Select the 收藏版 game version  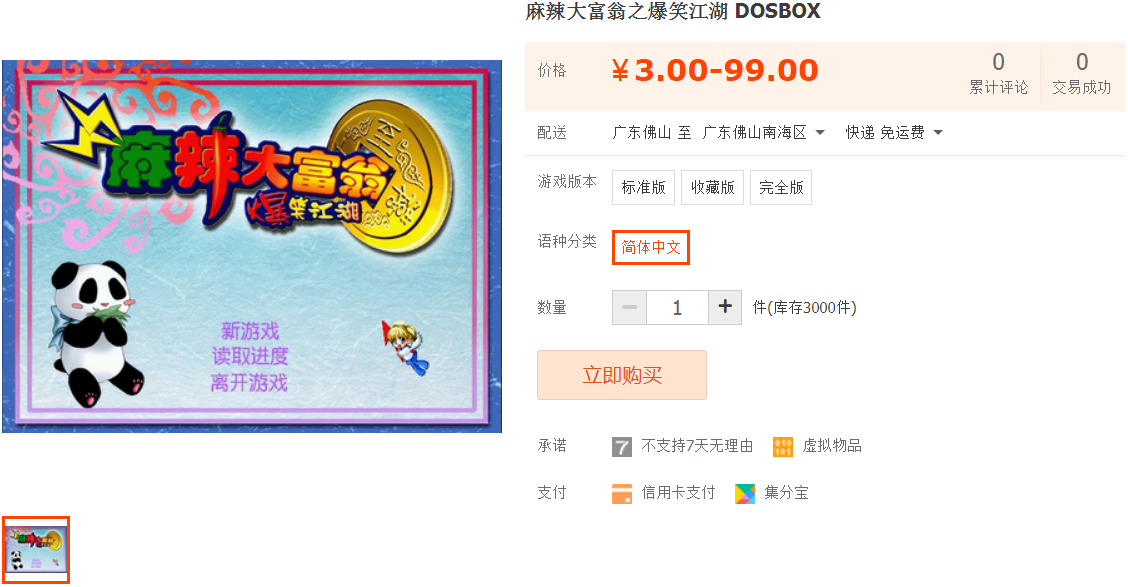(x=712, y=188)
